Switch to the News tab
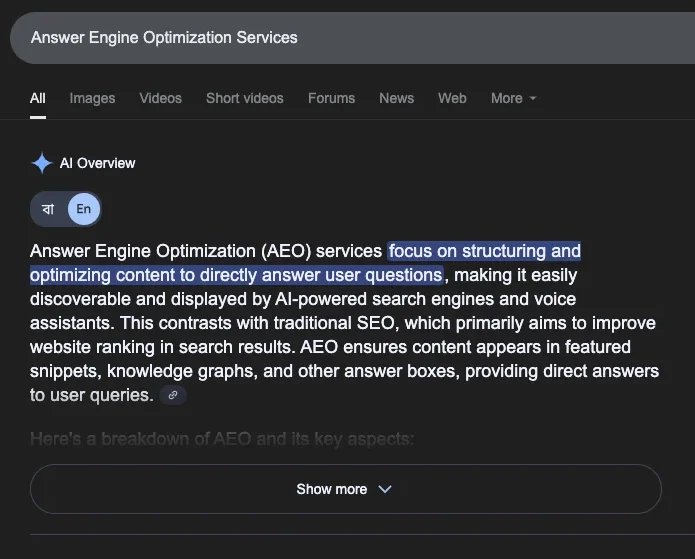695x559 pixels. coord(397,98)
